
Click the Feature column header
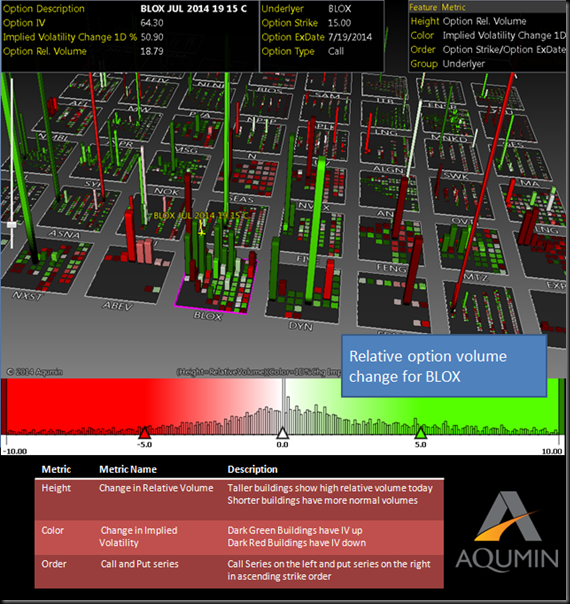click(423, 7)
